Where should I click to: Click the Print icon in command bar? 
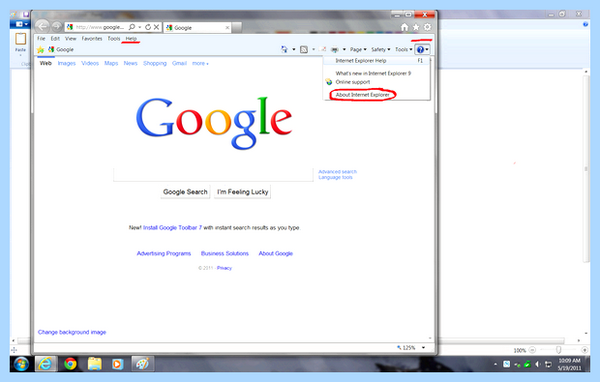(335, 49)
